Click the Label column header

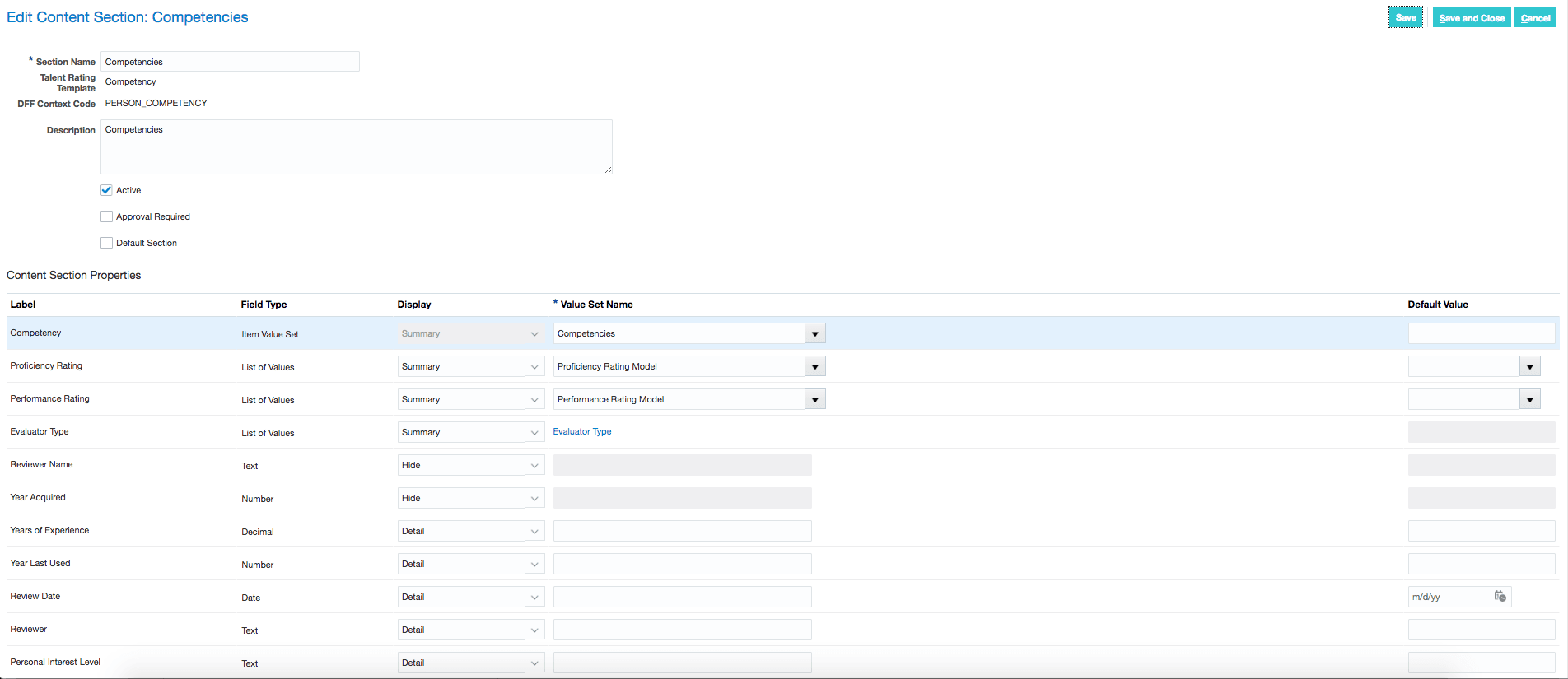23,305
